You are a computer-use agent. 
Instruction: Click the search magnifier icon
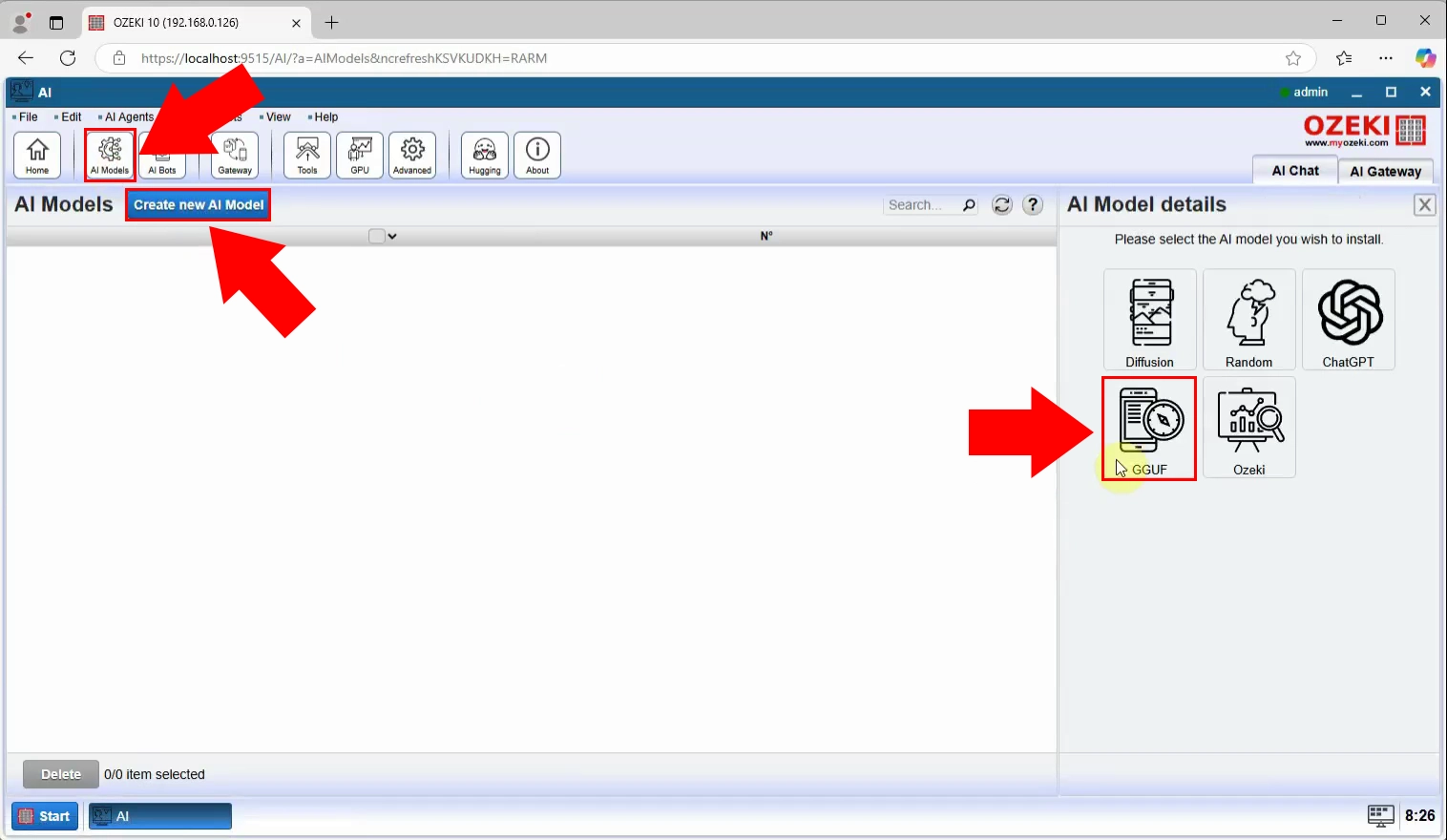coord(969,205)
